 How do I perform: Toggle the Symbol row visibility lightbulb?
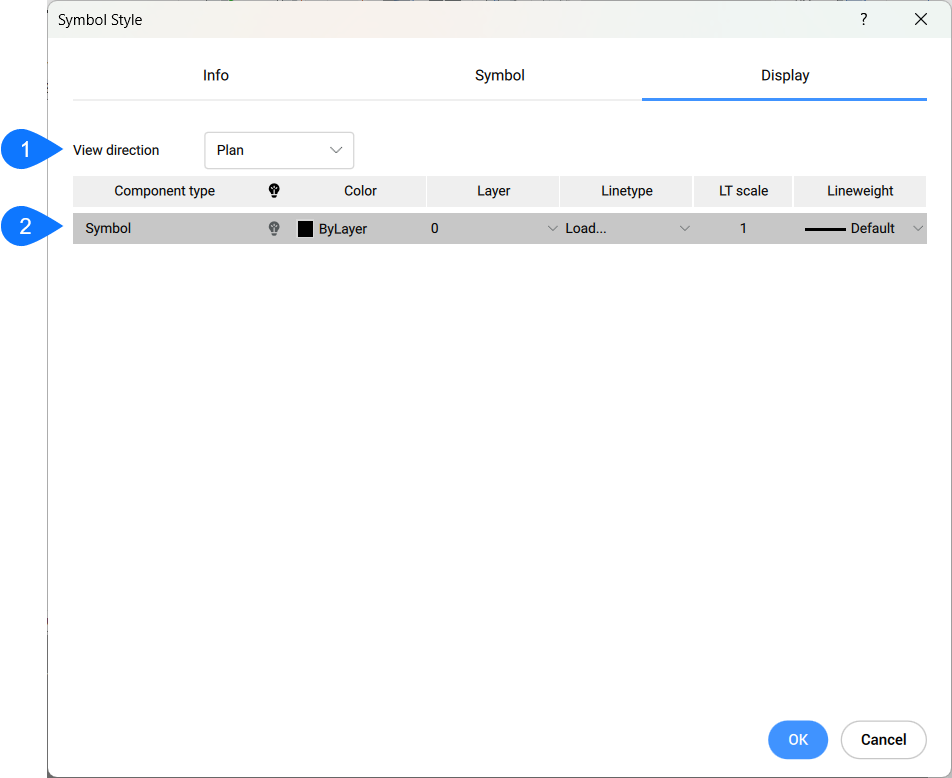274,228
